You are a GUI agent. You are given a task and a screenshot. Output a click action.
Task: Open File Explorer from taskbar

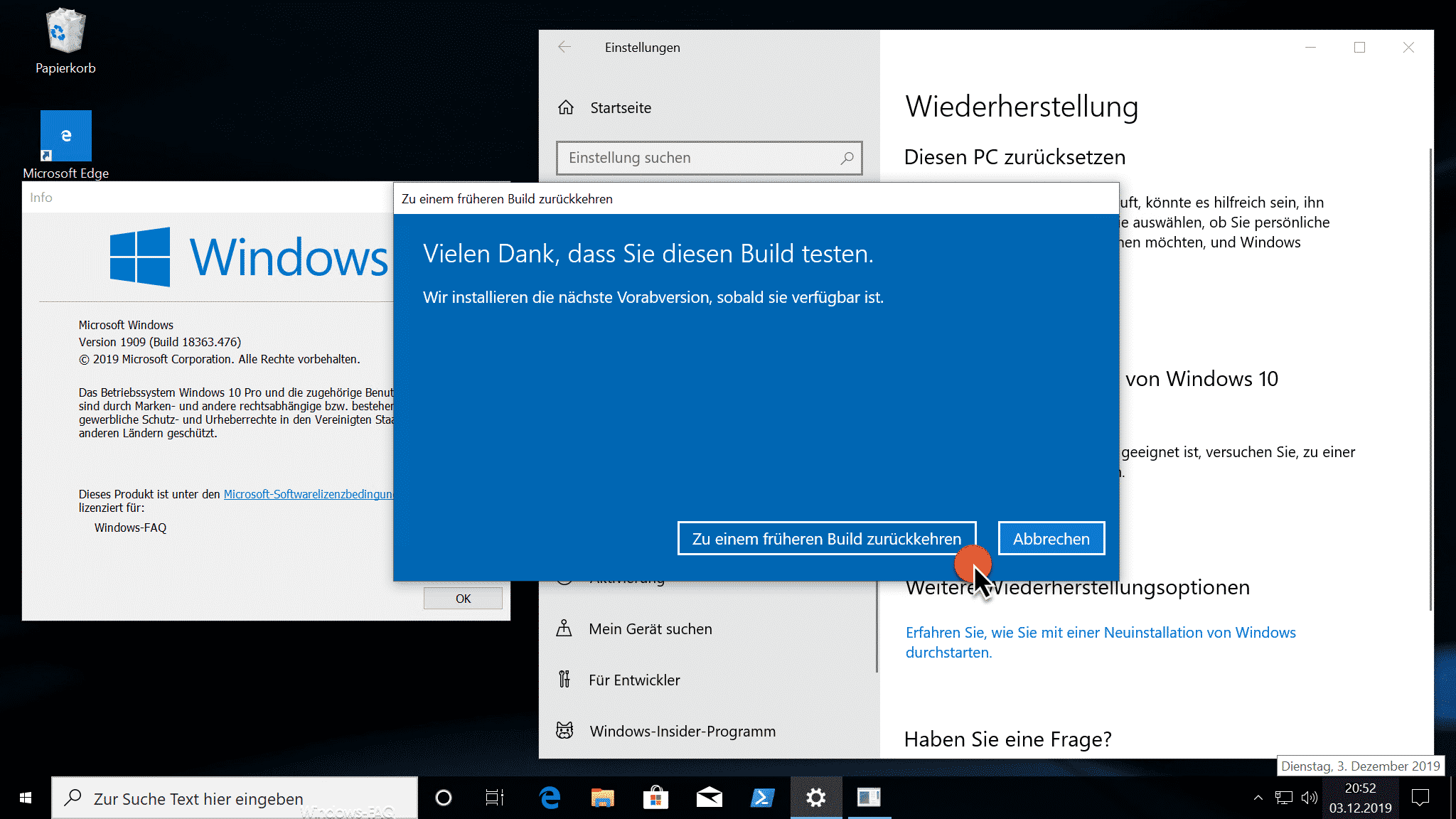[602, 798]
